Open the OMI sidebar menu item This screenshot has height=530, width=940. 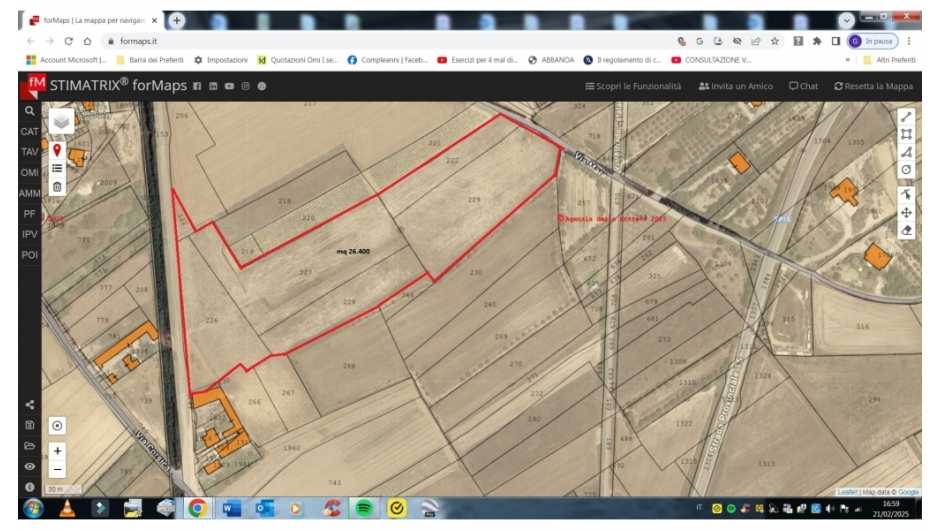coord(29,173)
